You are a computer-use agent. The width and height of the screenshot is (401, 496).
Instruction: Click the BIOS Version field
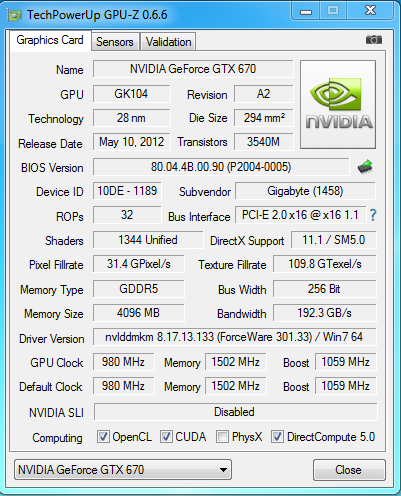[x=221, y=167]
